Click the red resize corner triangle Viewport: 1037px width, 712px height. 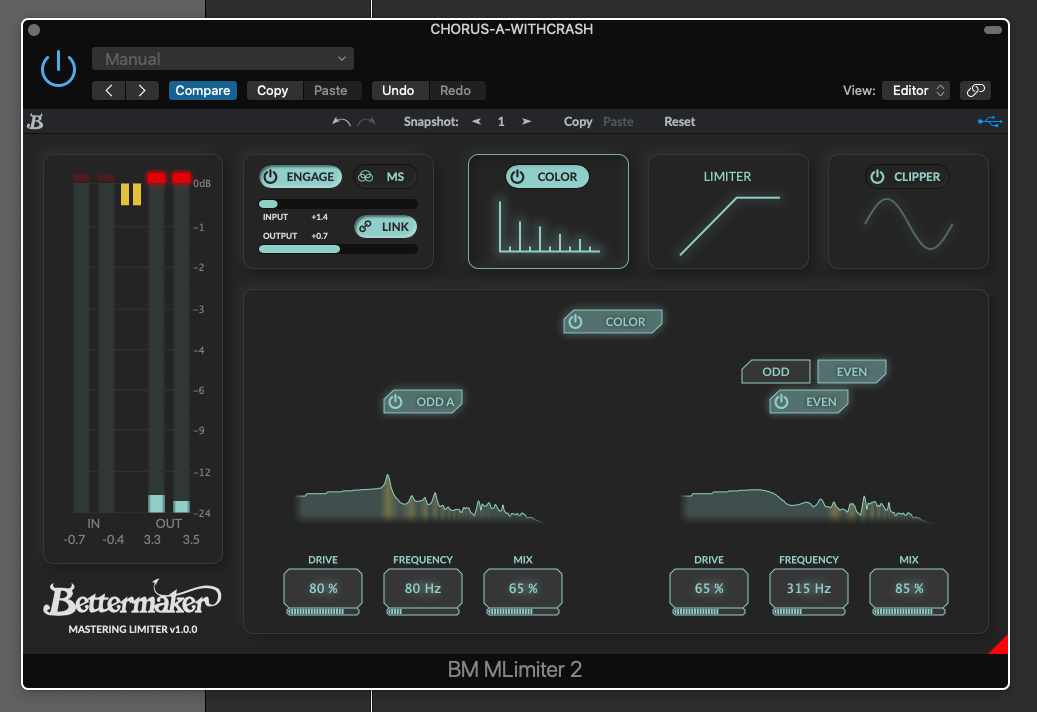click(1000, 645)
